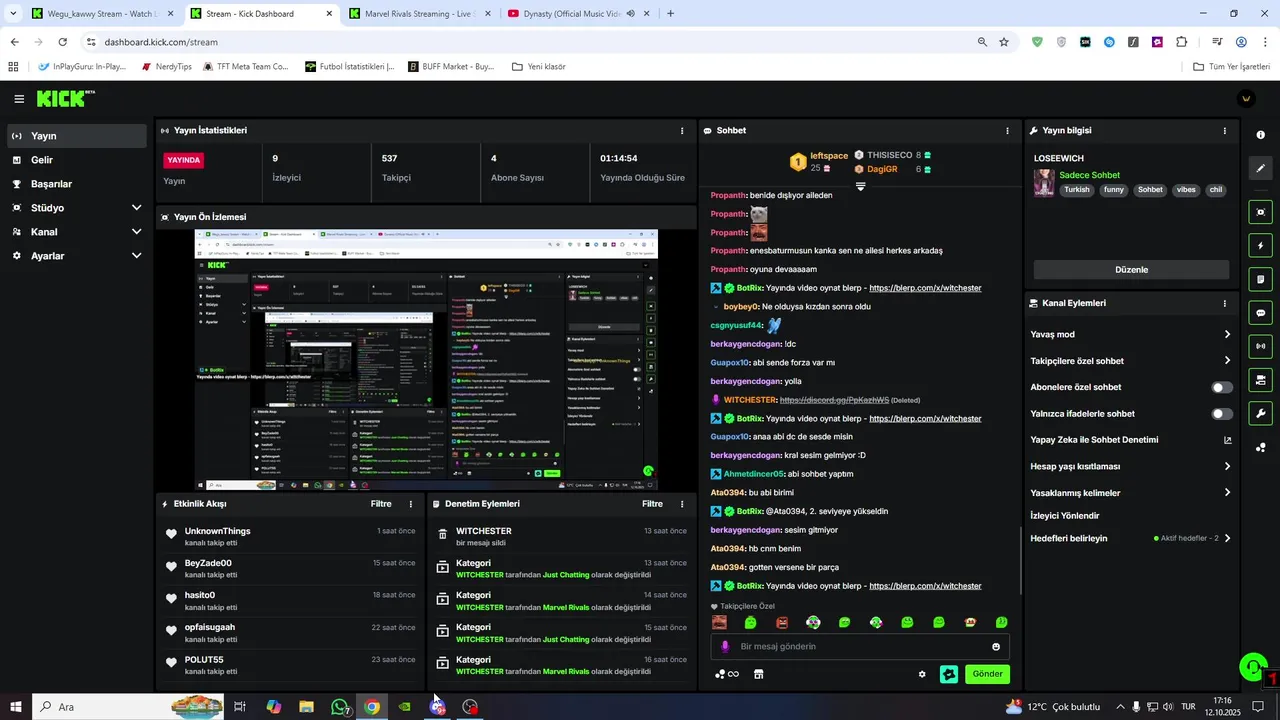Switch to Marvel Rivals Streaming browser tab
This screenshot has height=720, width=1280.
pos(418,14)
